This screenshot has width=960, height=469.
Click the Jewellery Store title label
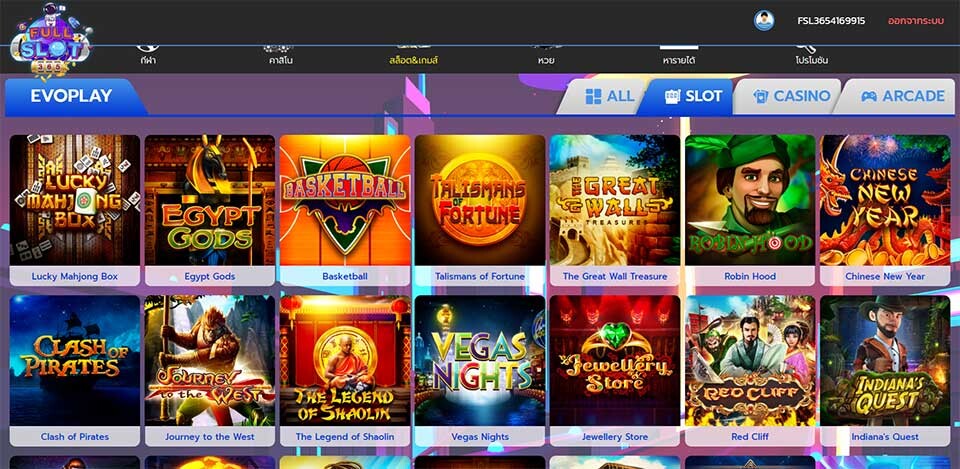coord(615,437)
